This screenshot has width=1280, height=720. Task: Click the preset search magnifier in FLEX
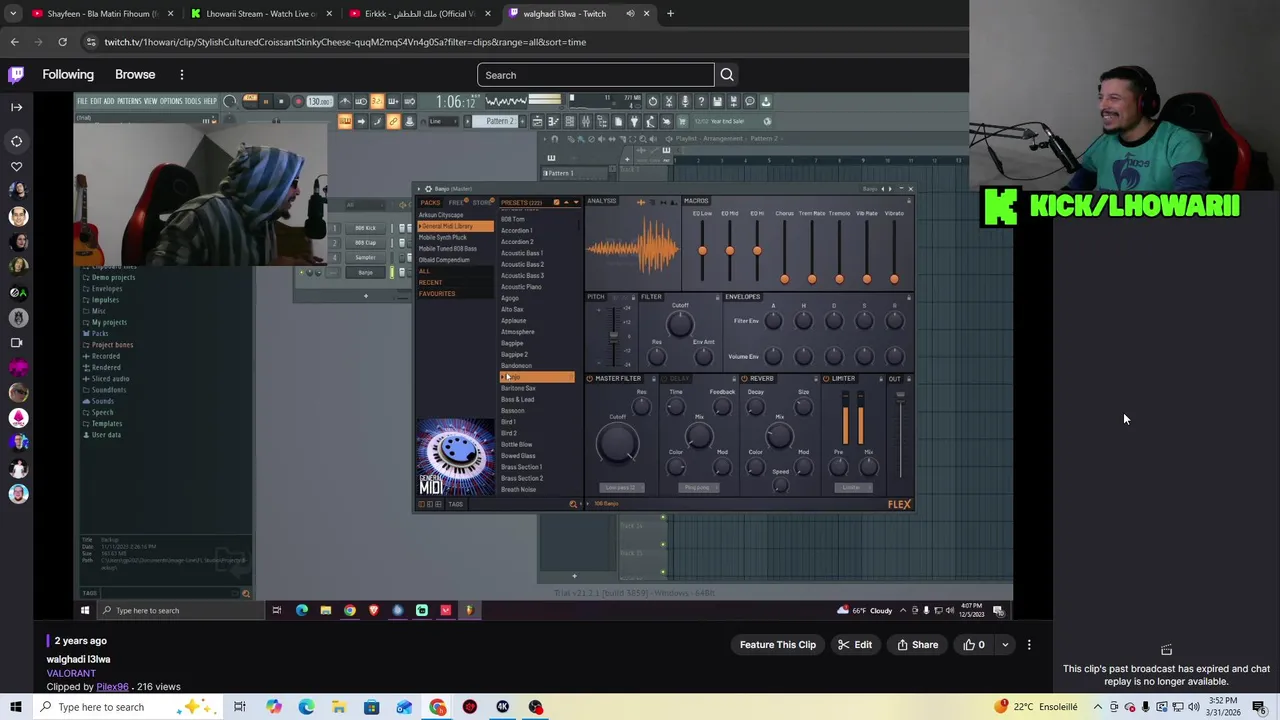[x=573, y=504]
